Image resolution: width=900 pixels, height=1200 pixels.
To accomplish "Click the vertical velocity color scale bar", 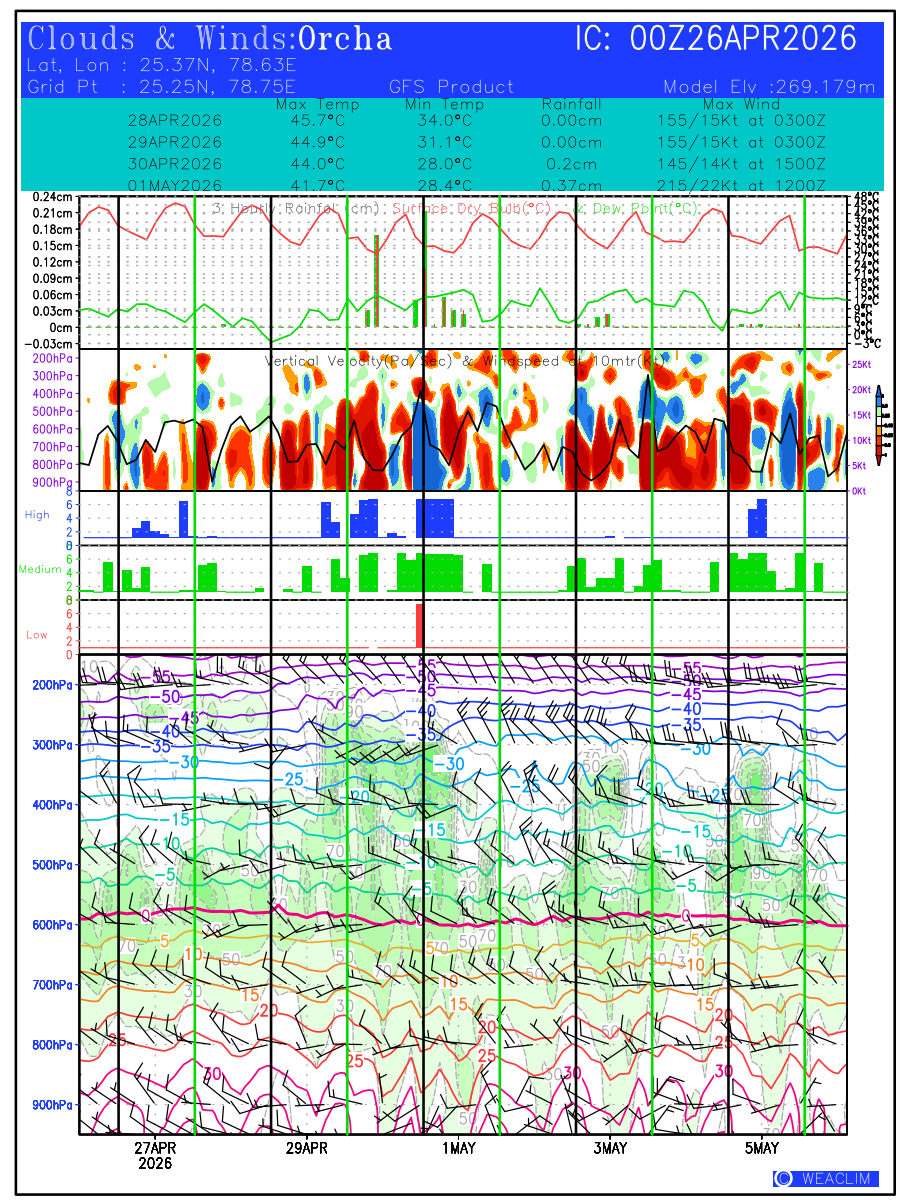I will 878,425.
